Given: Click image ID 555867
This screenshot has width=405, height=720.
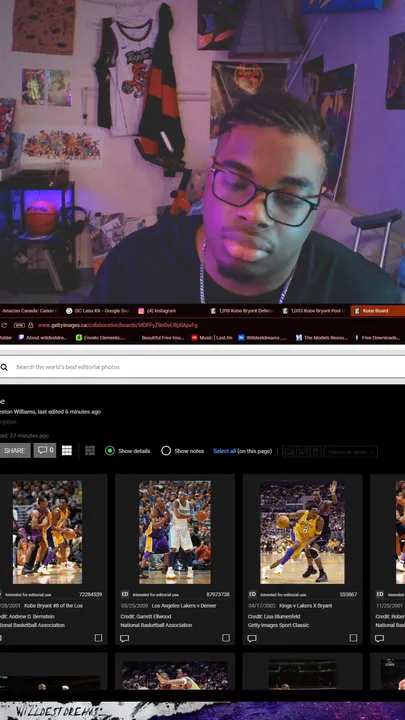Looking at the screenshot, I should tap(348, 594).
